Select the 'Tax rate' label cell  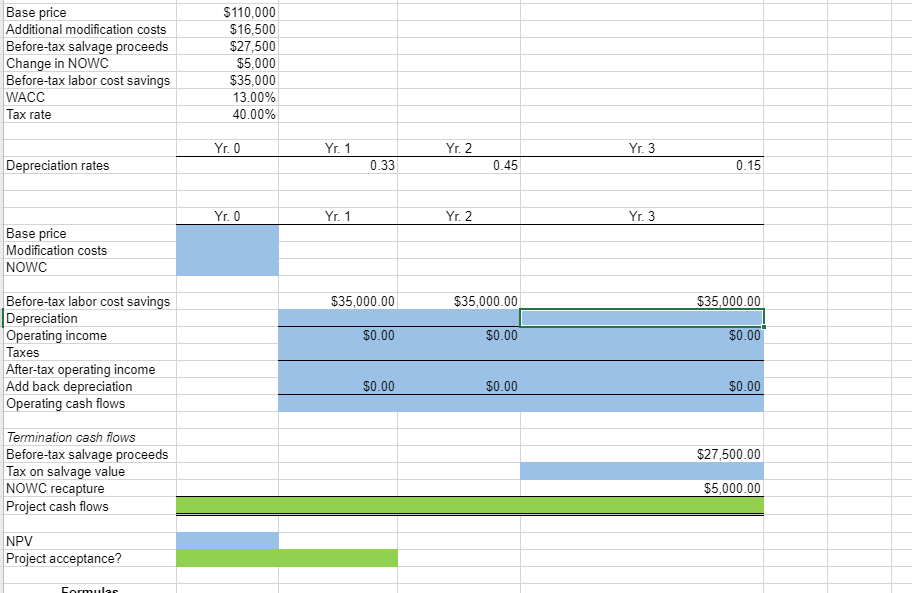tap(28, 115)
